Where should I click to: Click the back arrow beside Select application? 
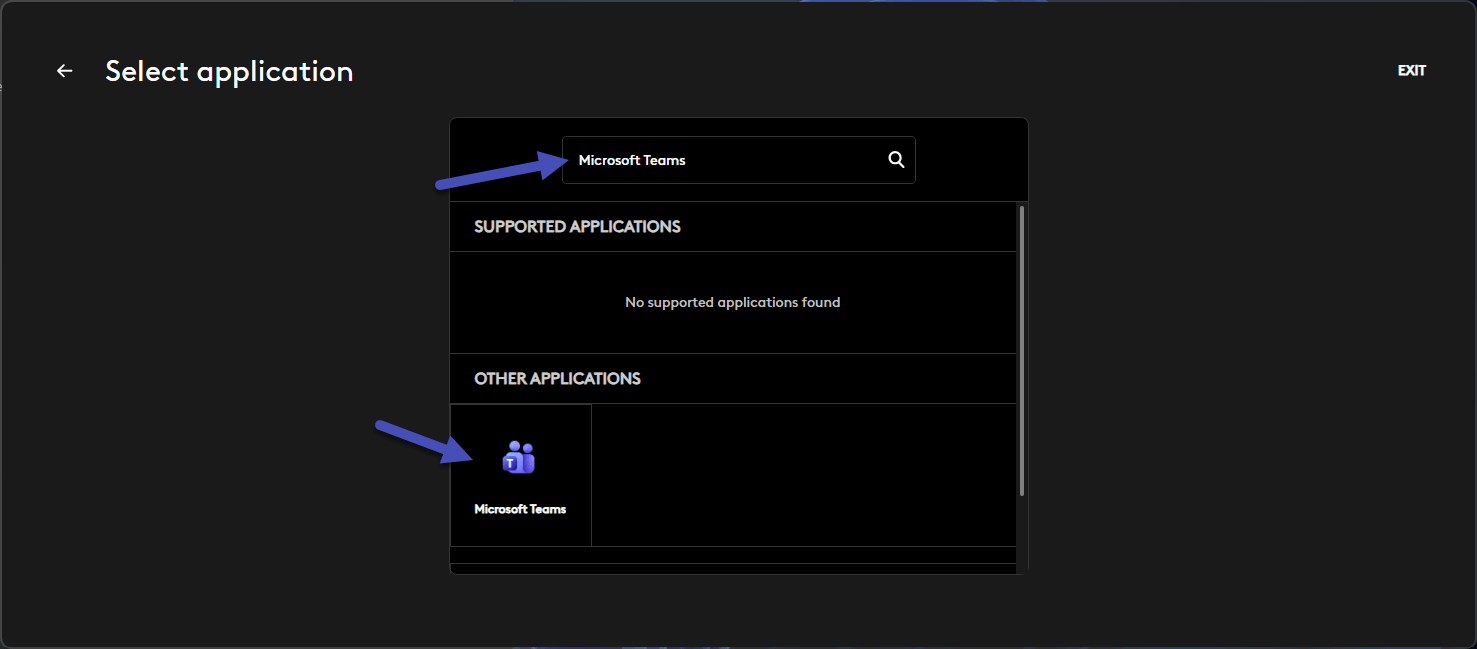65,71
